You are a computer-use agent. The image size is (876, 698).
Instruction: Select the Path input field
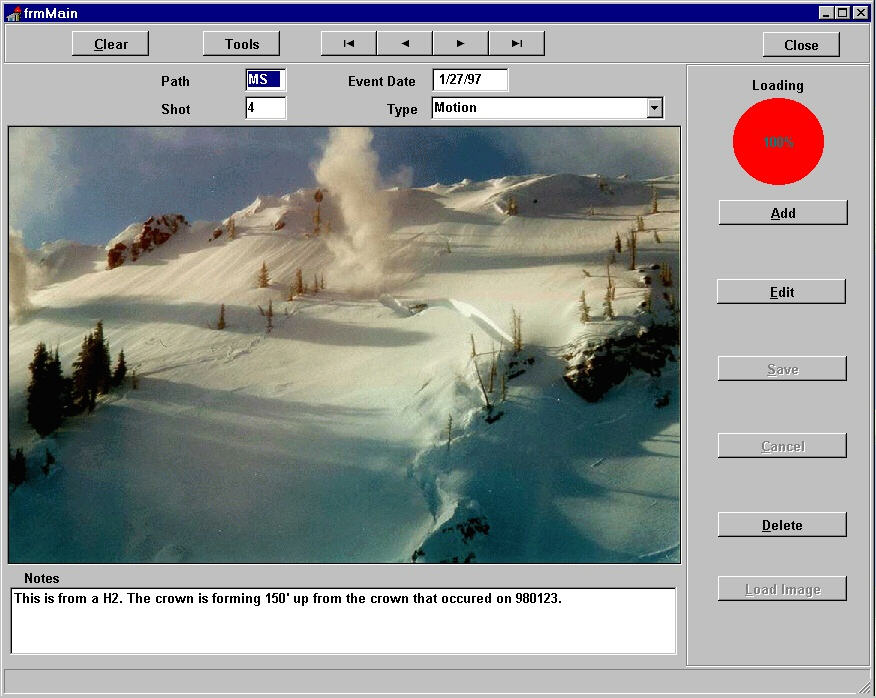click(265, 80)
